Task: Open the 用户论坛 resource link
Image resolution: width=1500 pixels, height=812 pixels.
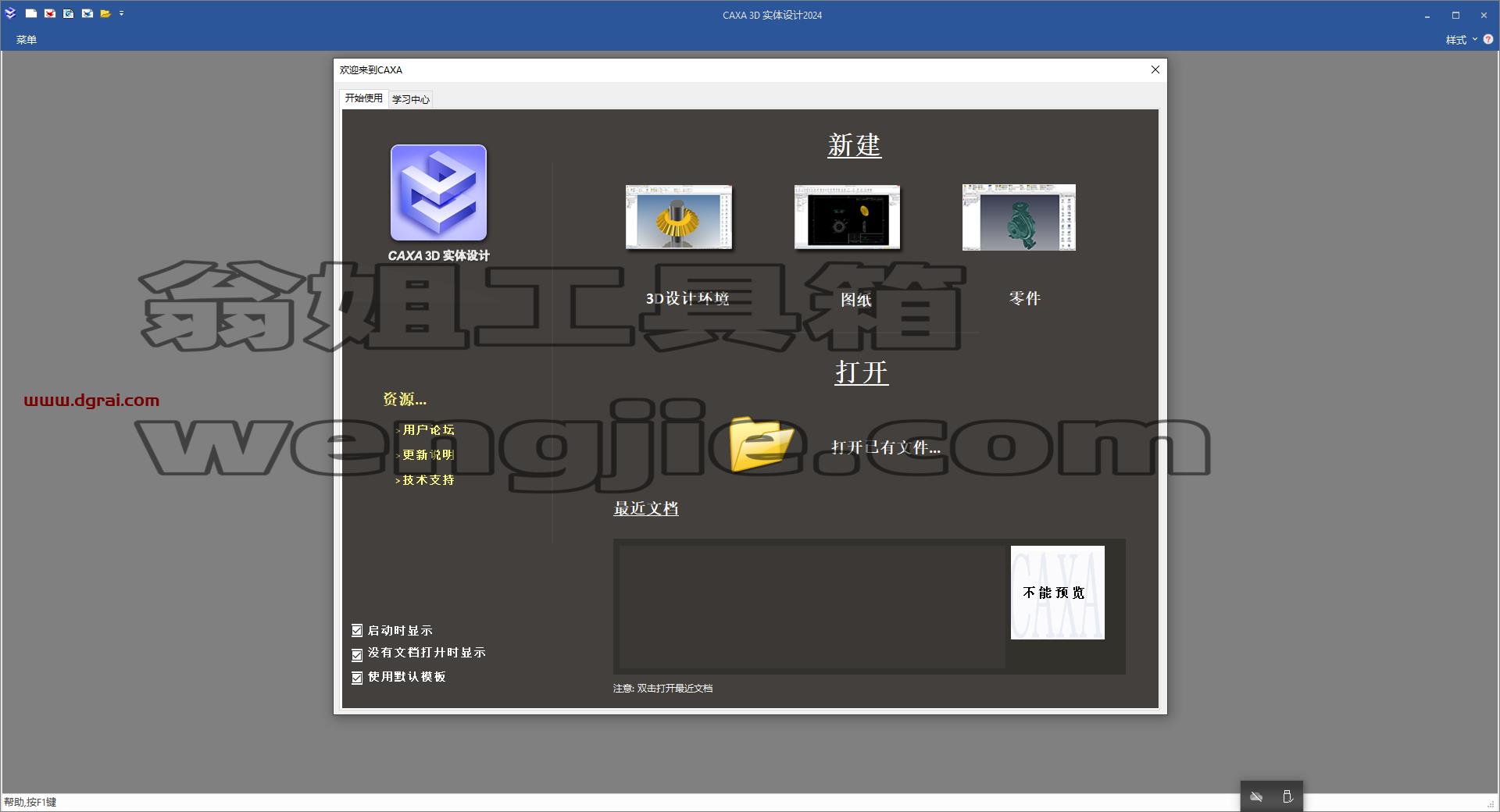Action: pos(427,430)
